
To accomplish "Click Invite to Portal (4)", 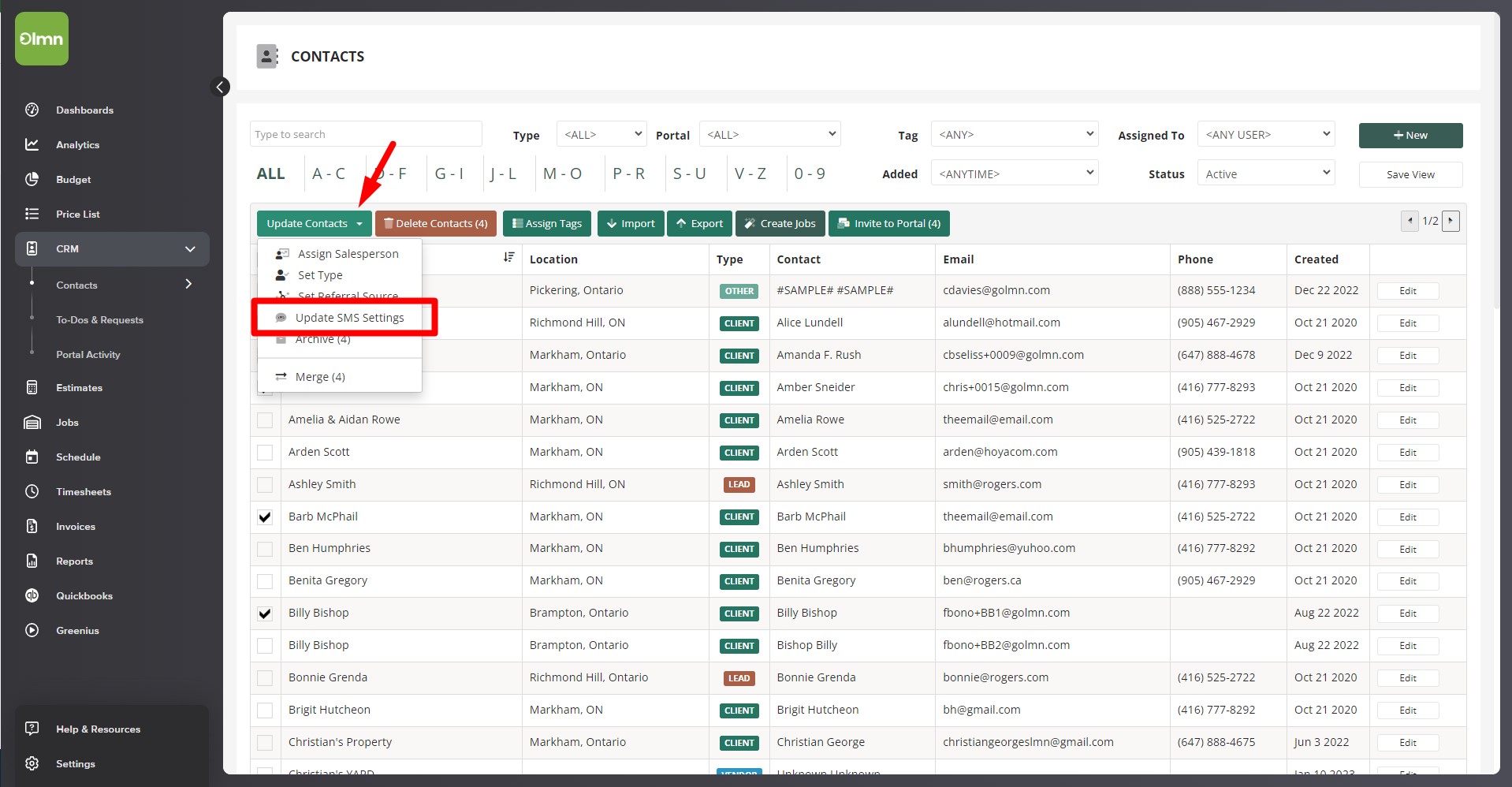I will click(889, 223).
